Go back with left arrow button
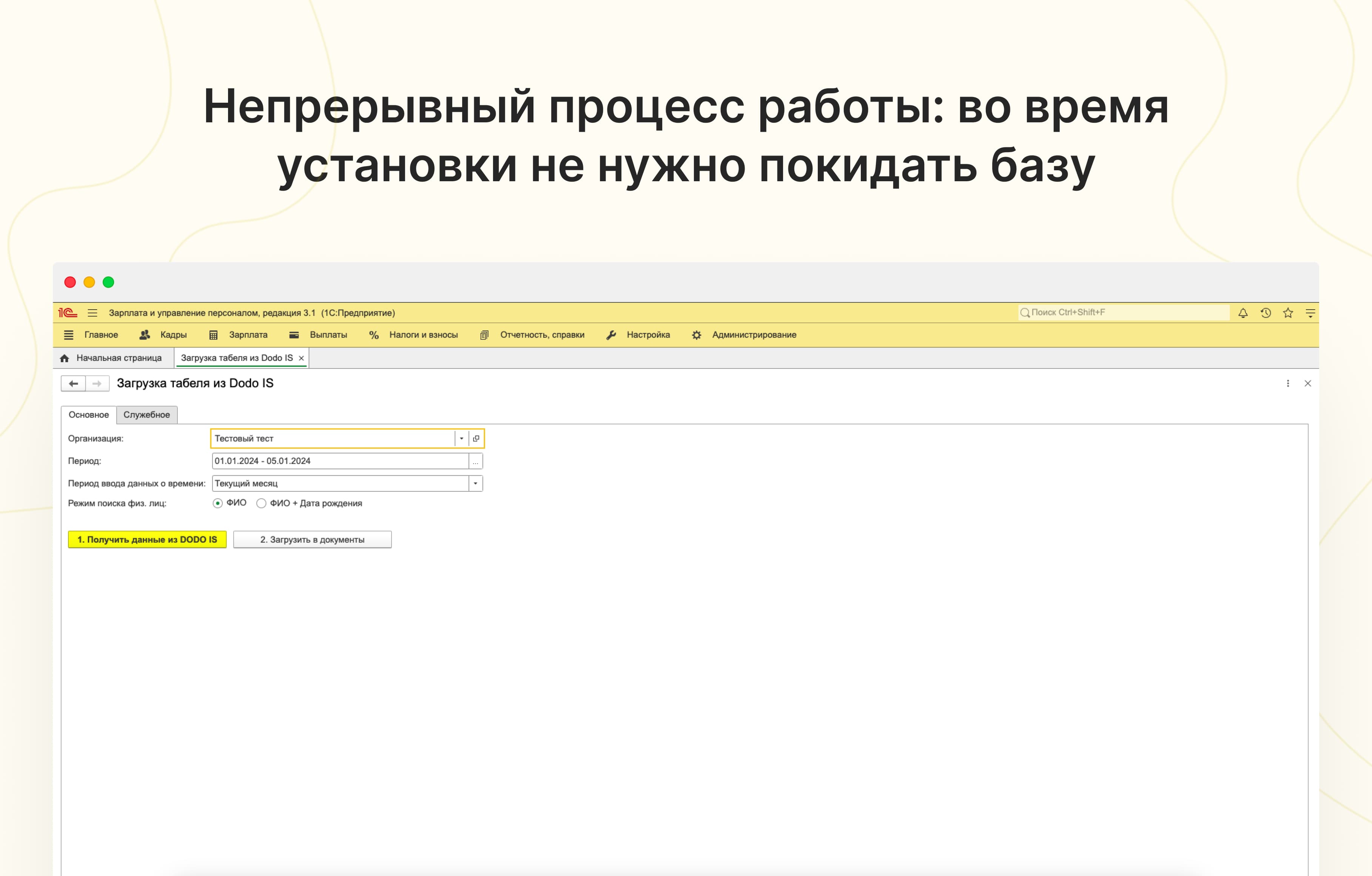1372x876 pixels. pos(74,384)
